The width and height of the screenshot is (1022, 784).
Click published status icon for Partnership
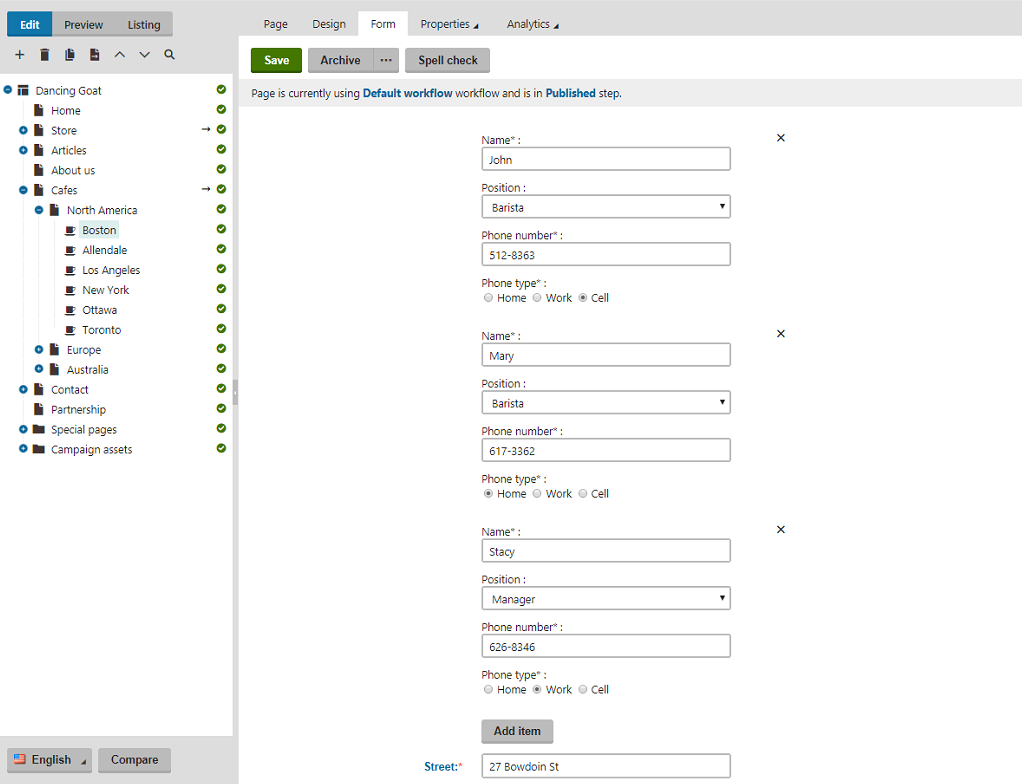222,409
